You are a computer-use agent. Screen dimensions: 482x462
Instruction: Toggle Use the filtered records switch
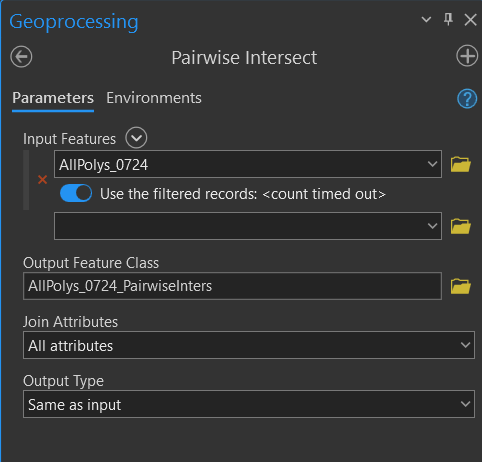[x=76, y=193]
